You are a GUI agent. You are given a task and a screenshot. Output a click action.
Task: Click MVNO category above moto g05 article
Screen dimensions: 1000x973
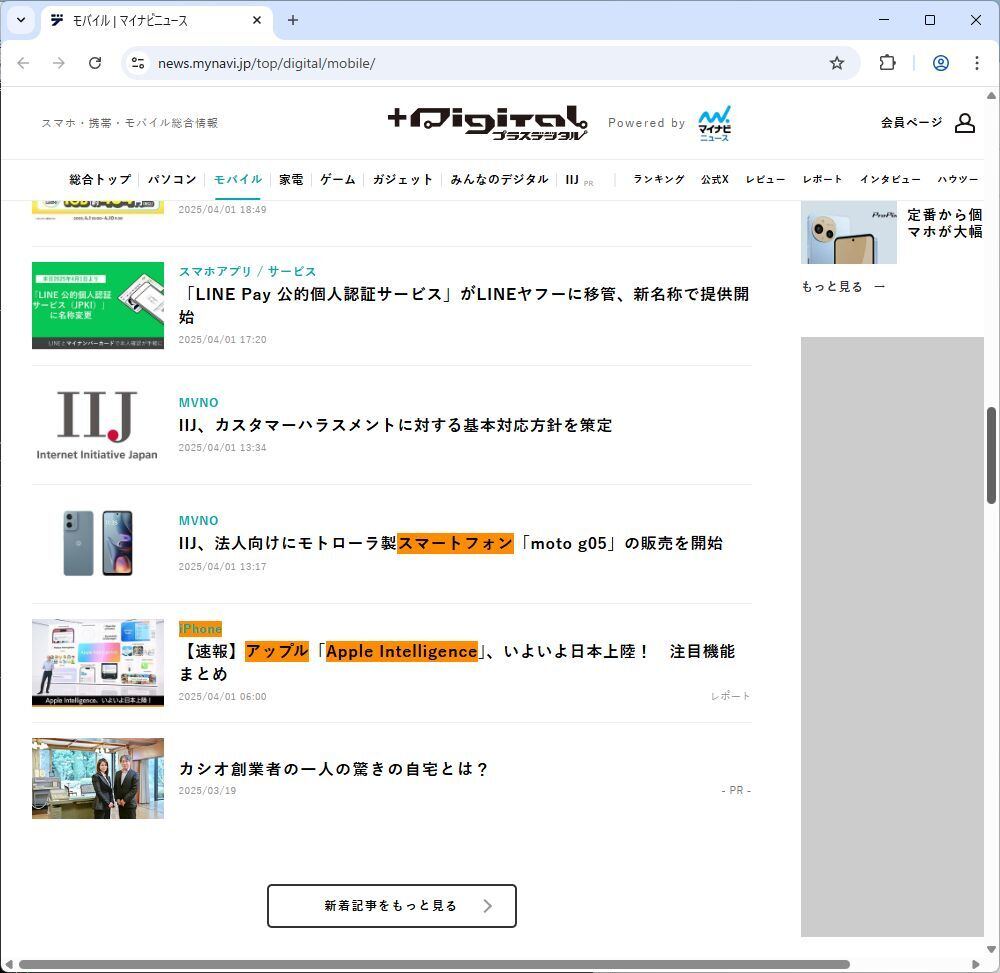coord(198,521)
